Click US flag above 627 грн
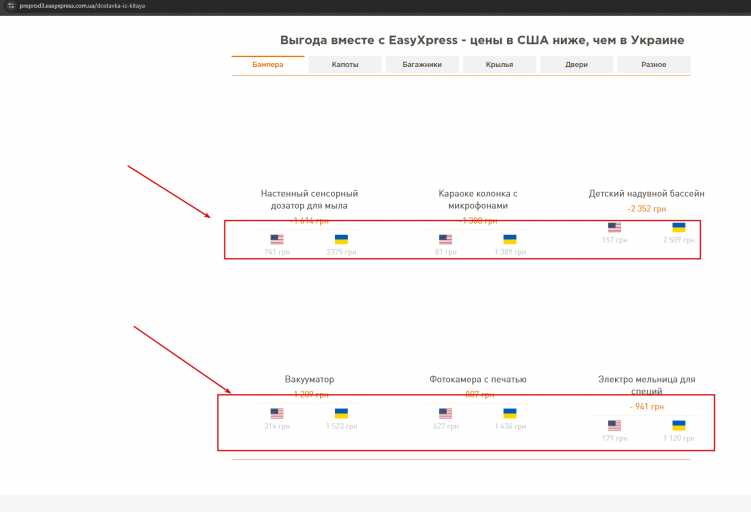The image size is (751, 512). pyautogui.click(x=445, y=413)
